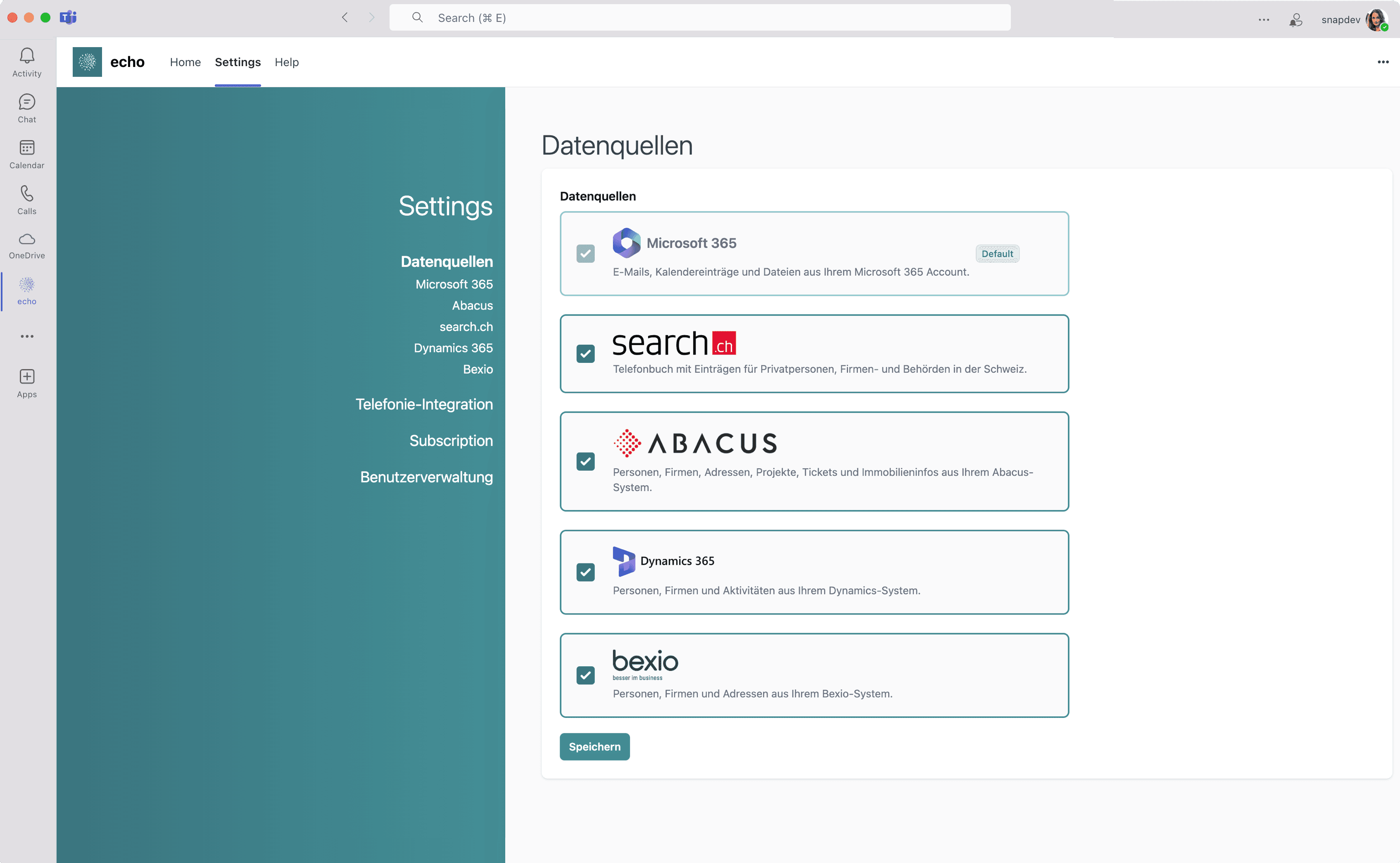Screen dimensions: 1400x863
Task: Click the echo app logo
Action: 87,62
